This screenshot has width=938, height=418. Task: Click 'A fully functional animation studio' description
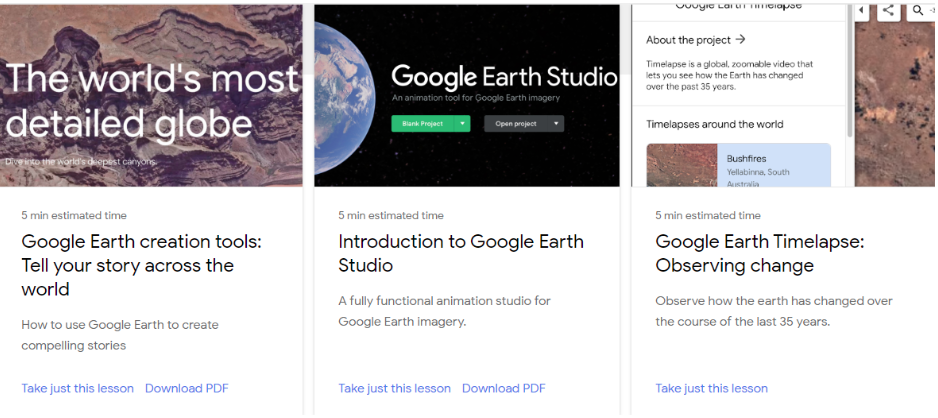444,311
